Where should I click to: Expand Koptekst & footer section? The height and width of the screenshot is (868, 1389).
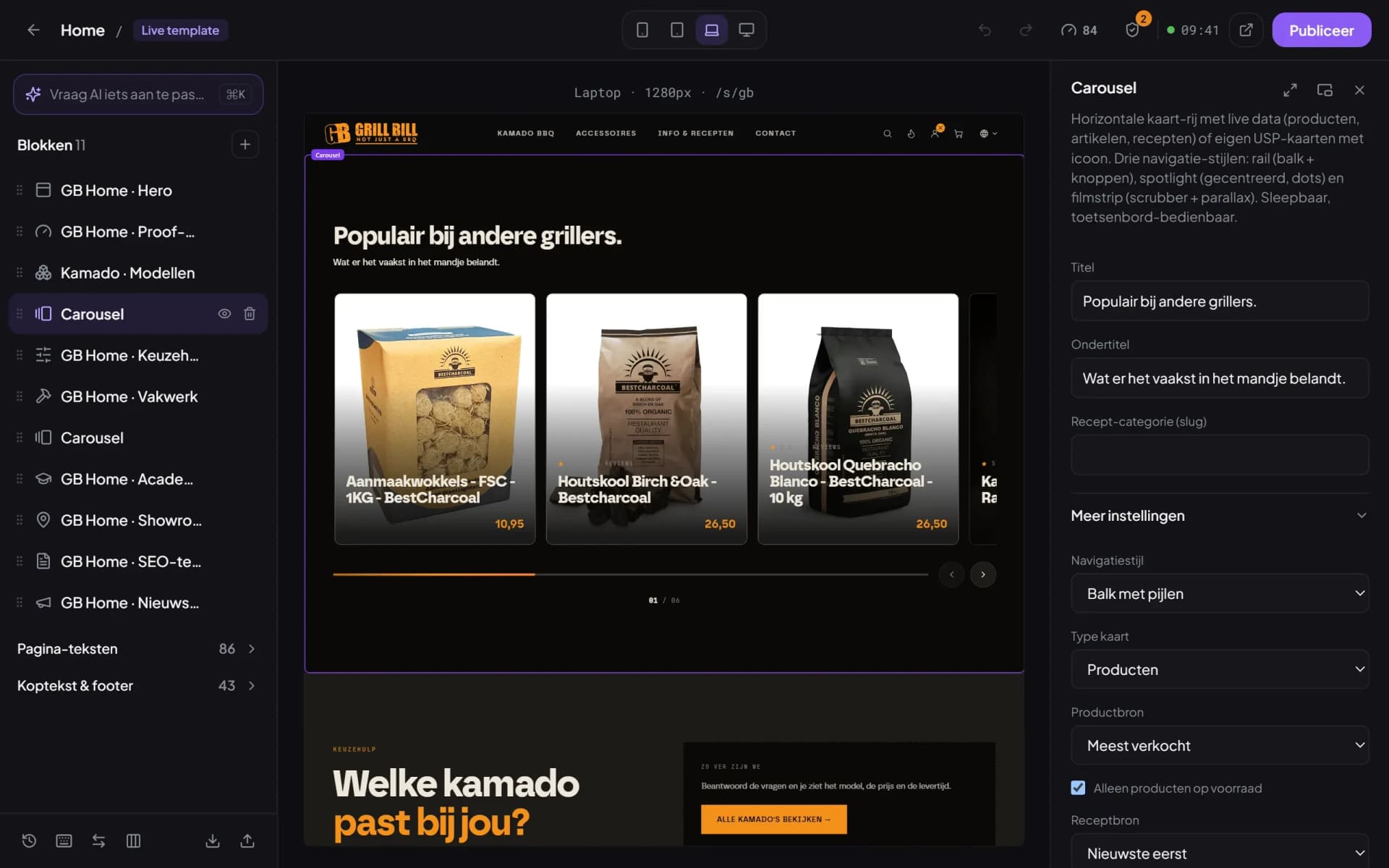click(x=137, y=686)
